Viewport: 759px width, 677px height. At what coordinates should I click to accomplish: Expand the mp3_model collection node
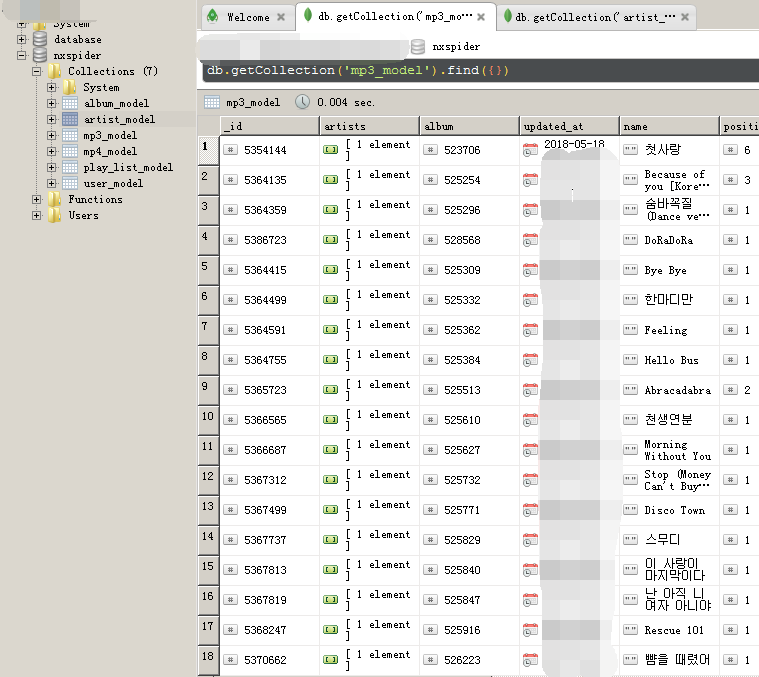51,135
